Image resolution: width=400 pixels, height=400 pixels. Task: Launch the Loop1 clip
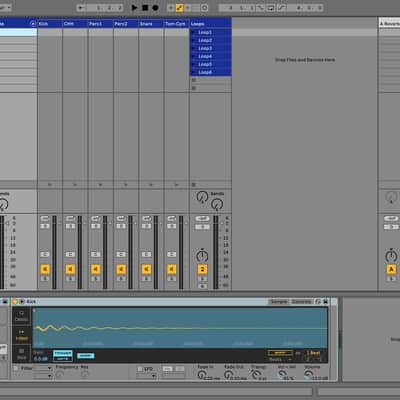pos(194,32)
